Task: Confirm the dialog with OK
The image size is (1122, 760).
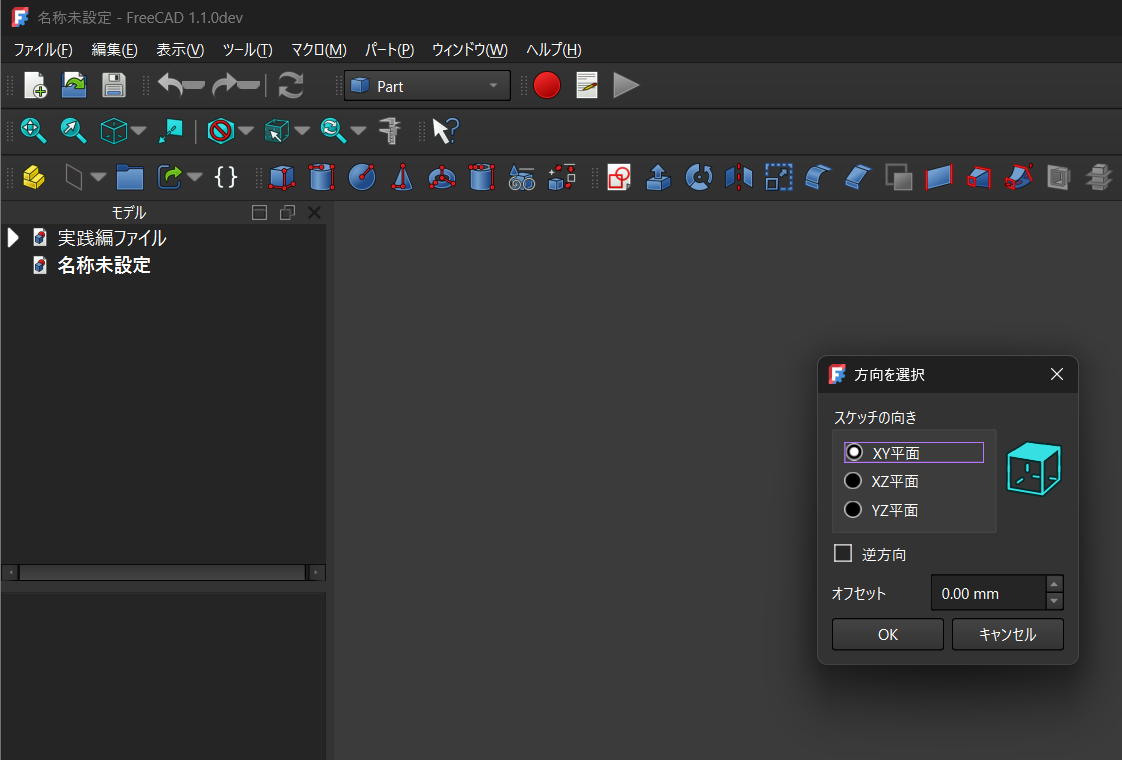Action: (x=887, y=634)
